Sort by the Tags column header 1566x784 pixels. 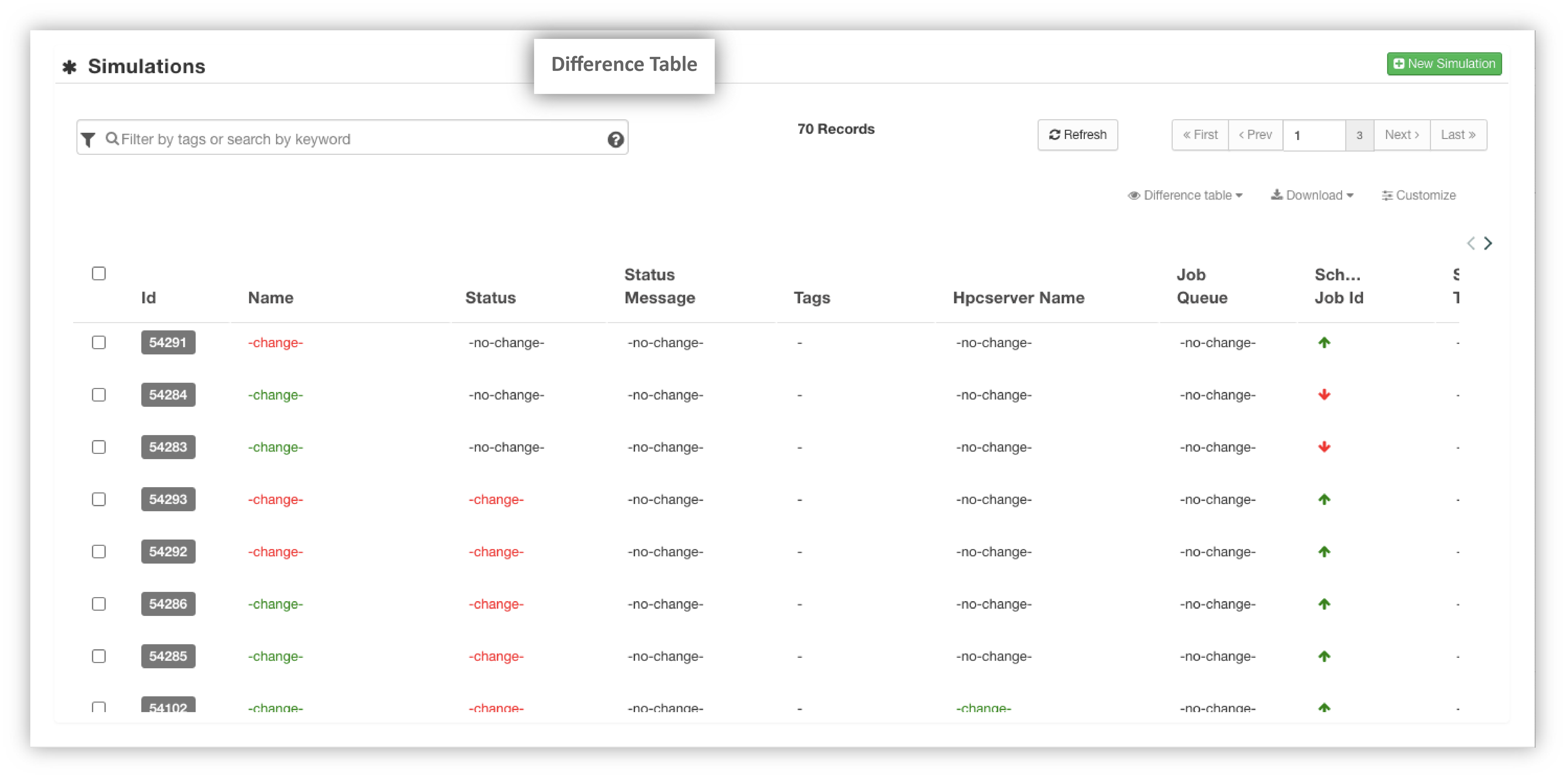pyautogui.click(x=812, y=298)
